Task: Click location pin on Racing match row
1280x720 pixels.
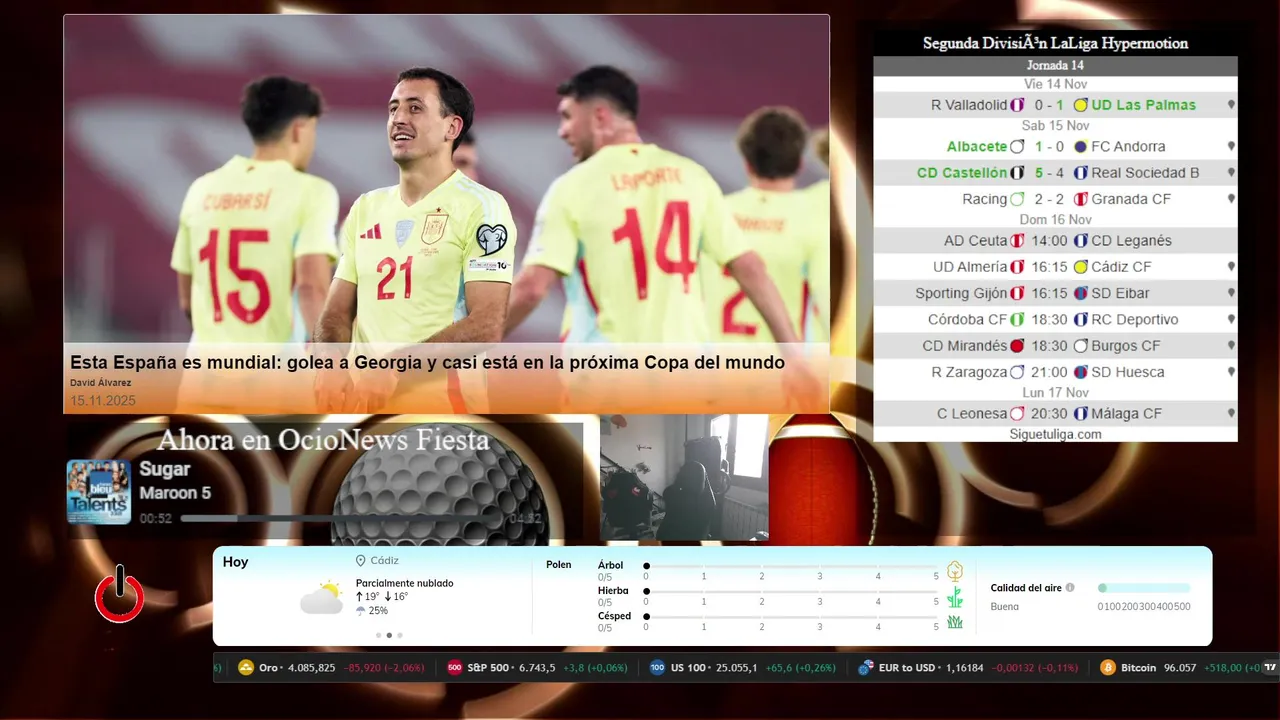Action: click(x=1231, y=199)
